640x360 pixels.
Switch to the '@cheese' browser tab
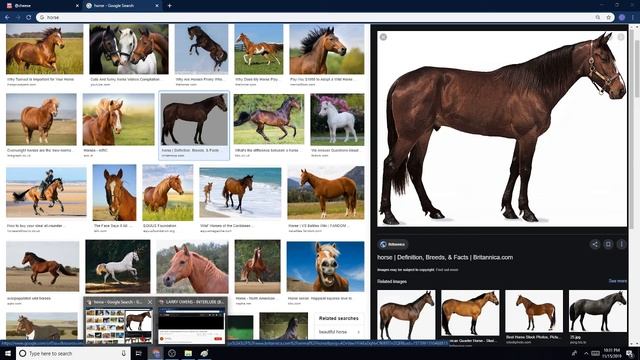41,6
